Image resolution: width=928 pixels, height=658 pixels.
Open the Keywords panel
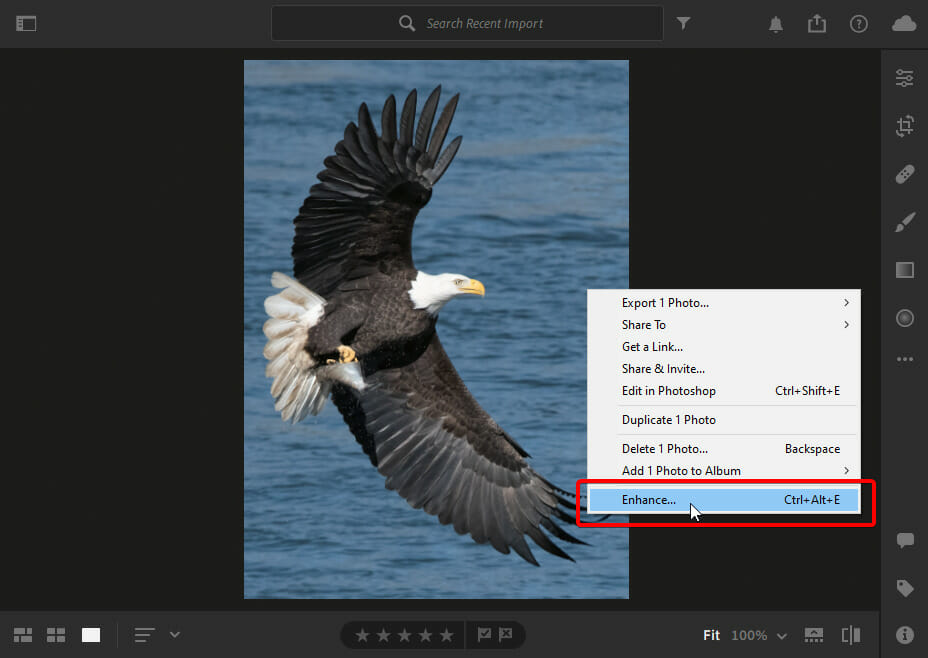(x=904, y=589)
